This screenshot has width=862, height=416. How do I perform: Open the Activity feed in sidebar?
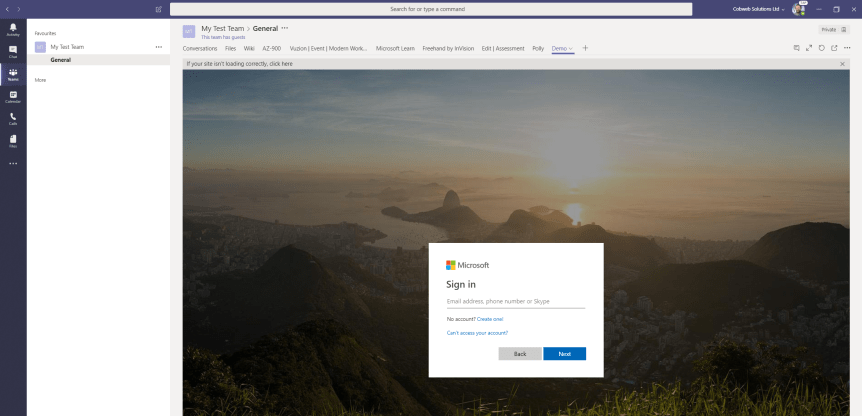[13, 28]
